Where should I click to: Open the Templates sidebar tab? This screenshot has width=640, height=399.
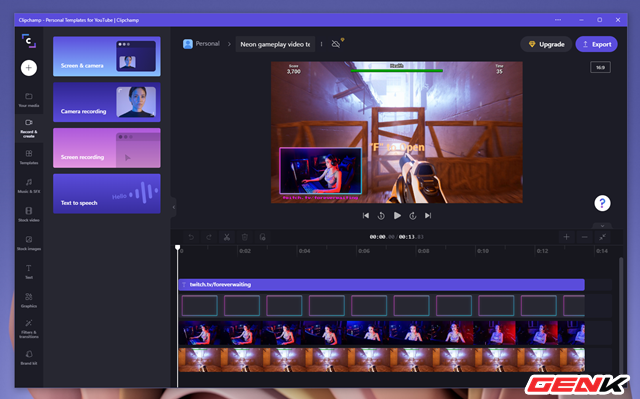pyautogui.click(x=29, y=157)
